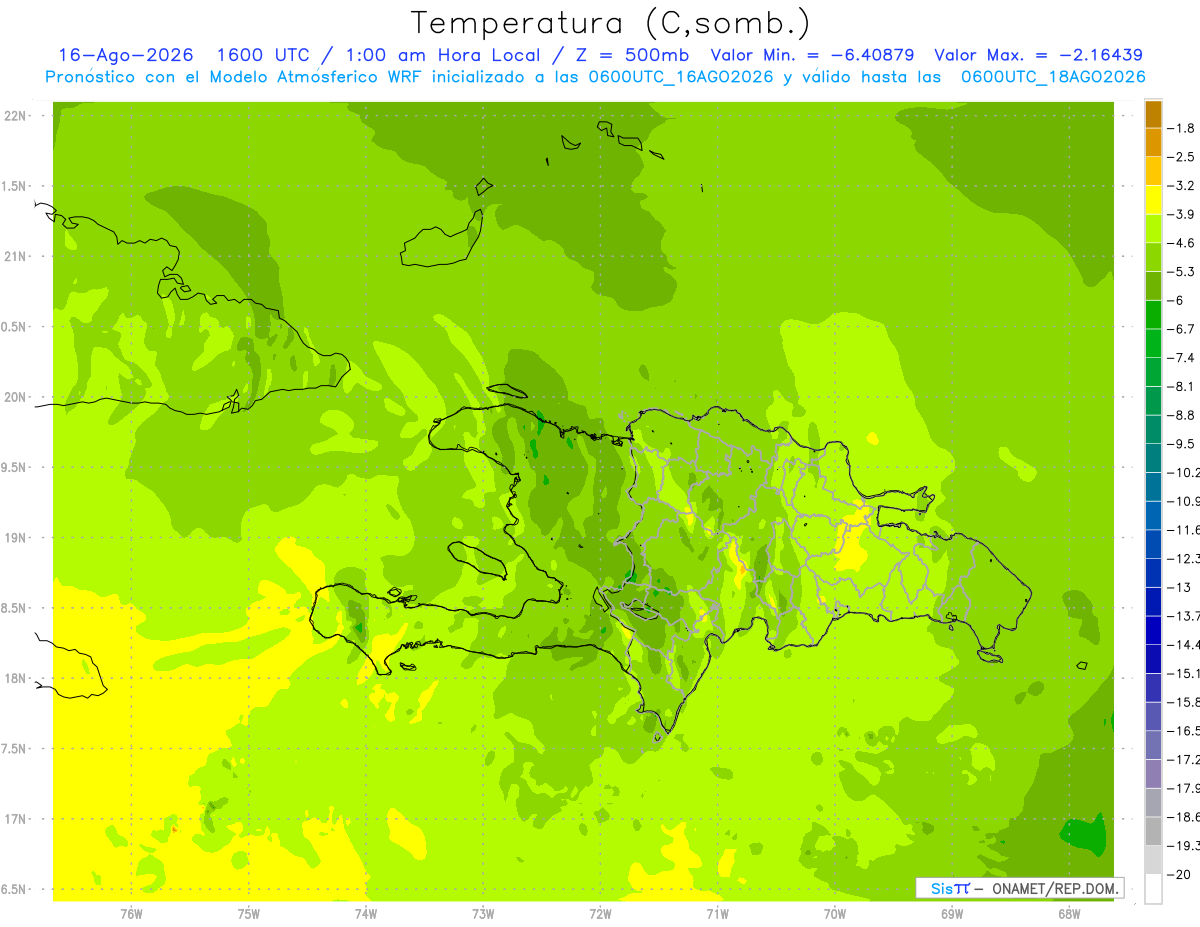1200x927 pixels.
Task: Click the "-8.1" legend value
Action: pyautogui.click(x=1183, y=386)
